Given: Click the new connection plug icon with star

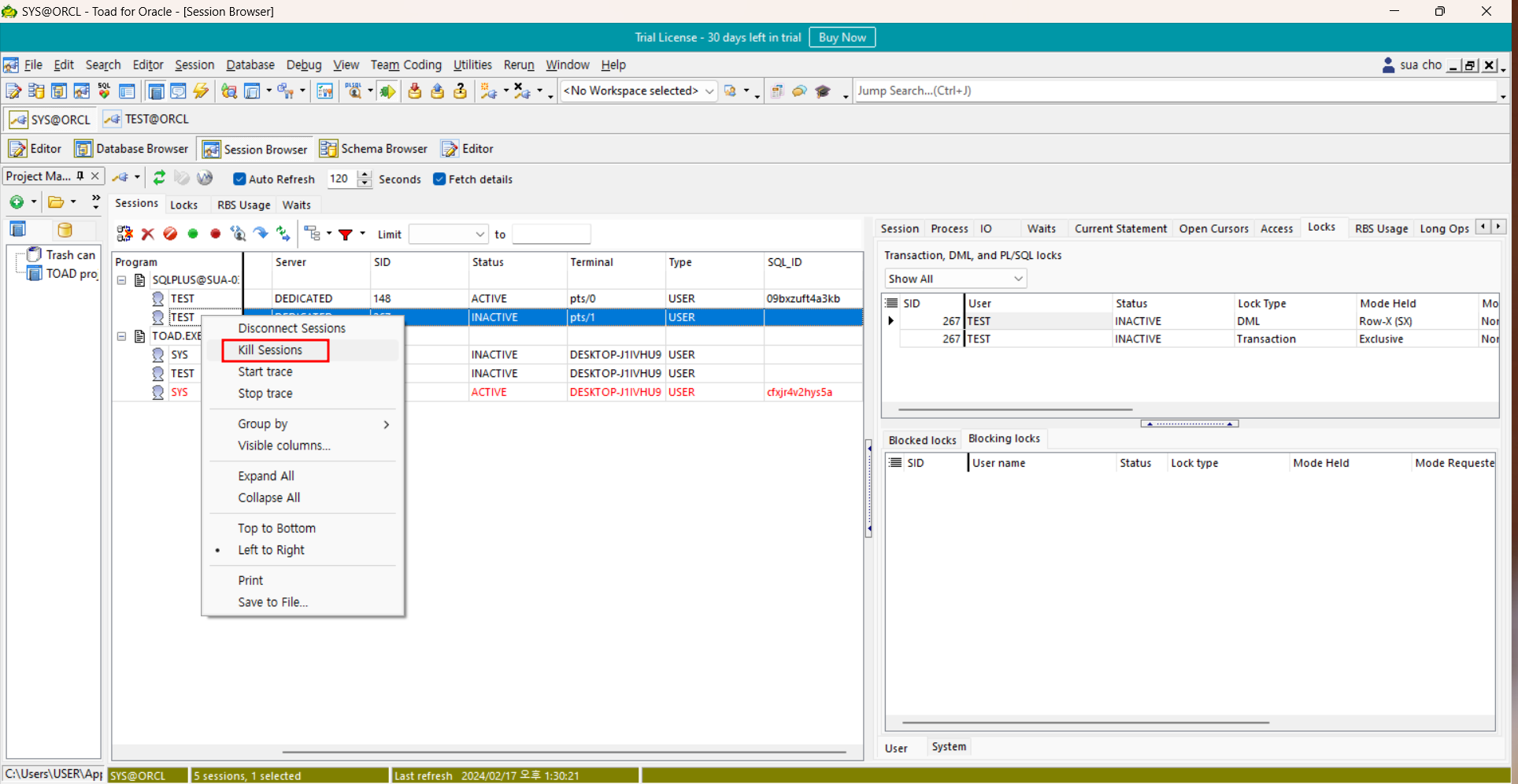Looking at the screenshot, I should 489,91.
